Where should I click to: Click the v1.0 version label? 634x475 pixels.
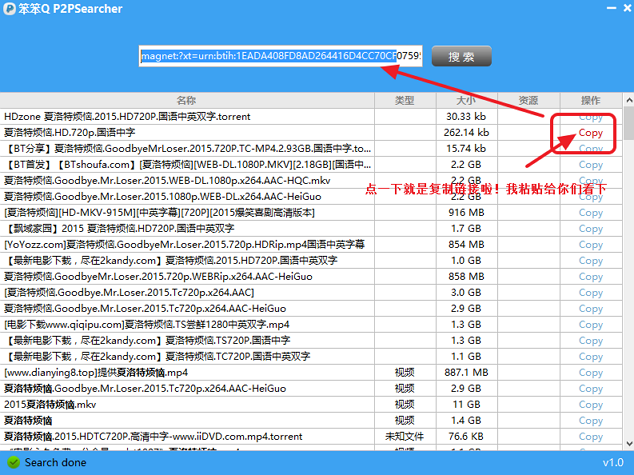[x=613, y=462]
